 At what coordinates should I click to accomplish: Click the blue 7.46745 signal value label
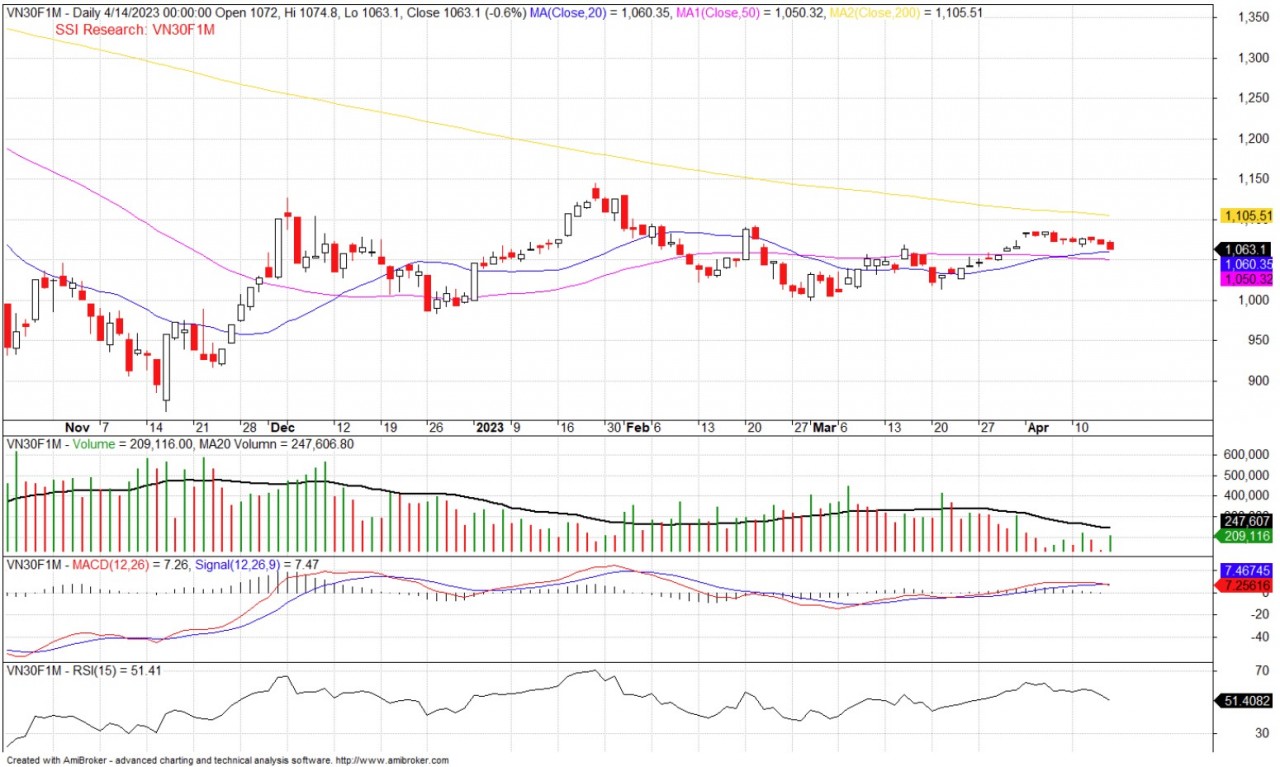[1246, 568]
